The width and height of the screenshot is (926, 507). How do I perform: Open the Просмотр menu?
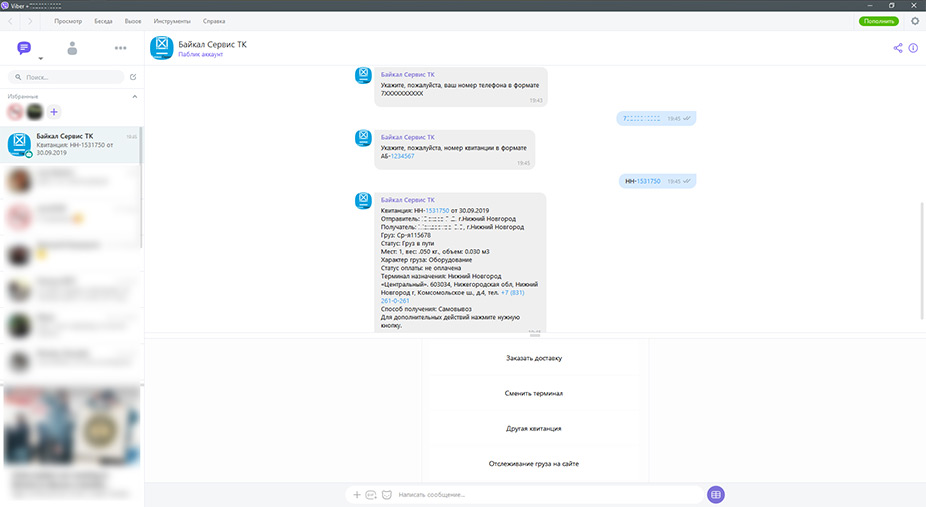(68, 21)
